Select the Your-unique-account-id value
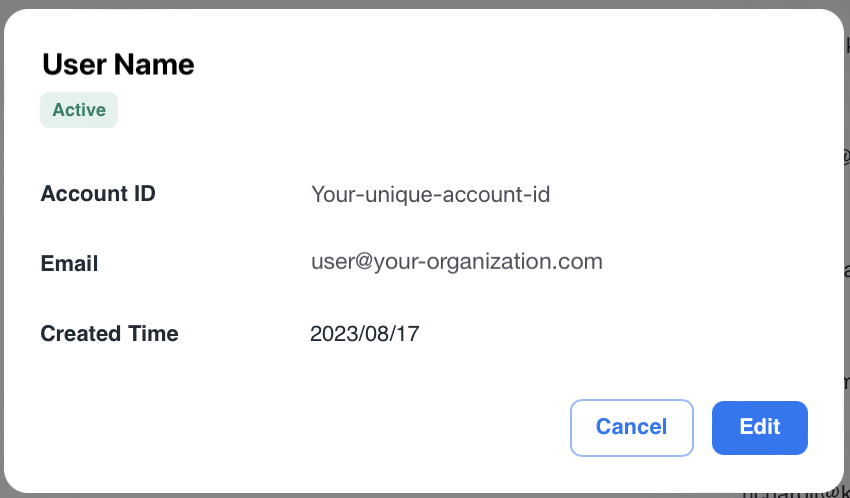 (x=431, y=194)
